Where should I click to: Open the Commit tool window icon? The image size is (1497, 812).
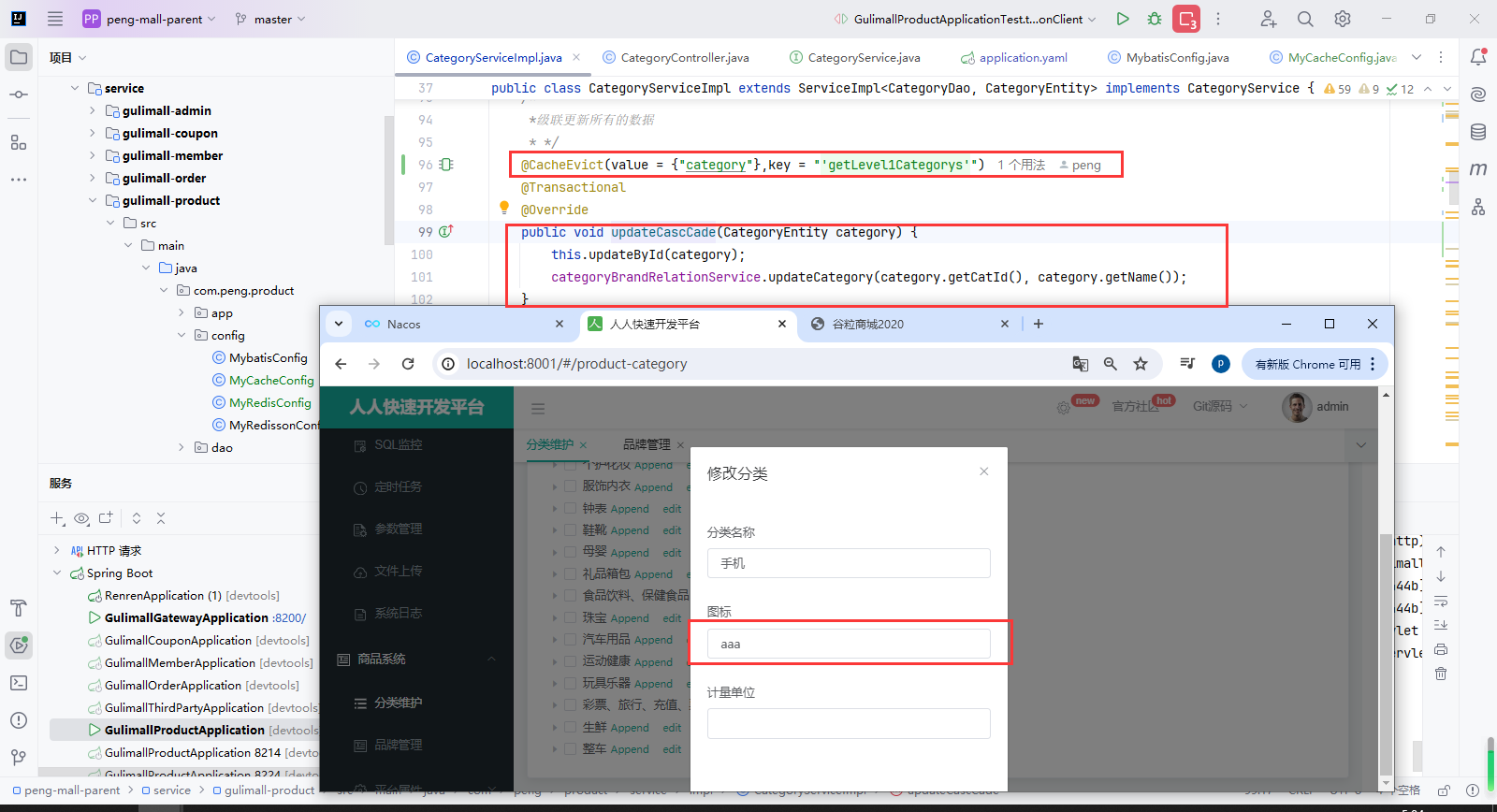pyautogui.click(x=19, y=94)
